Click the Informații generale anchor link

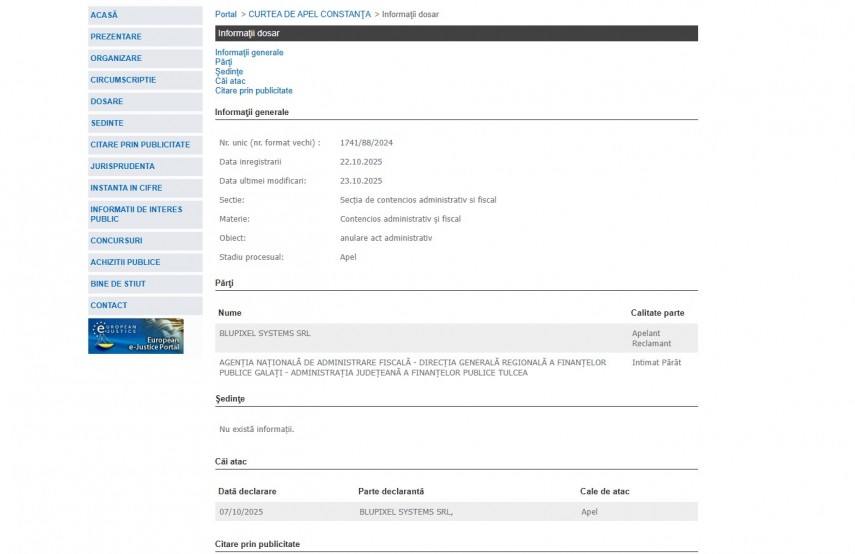249,52
